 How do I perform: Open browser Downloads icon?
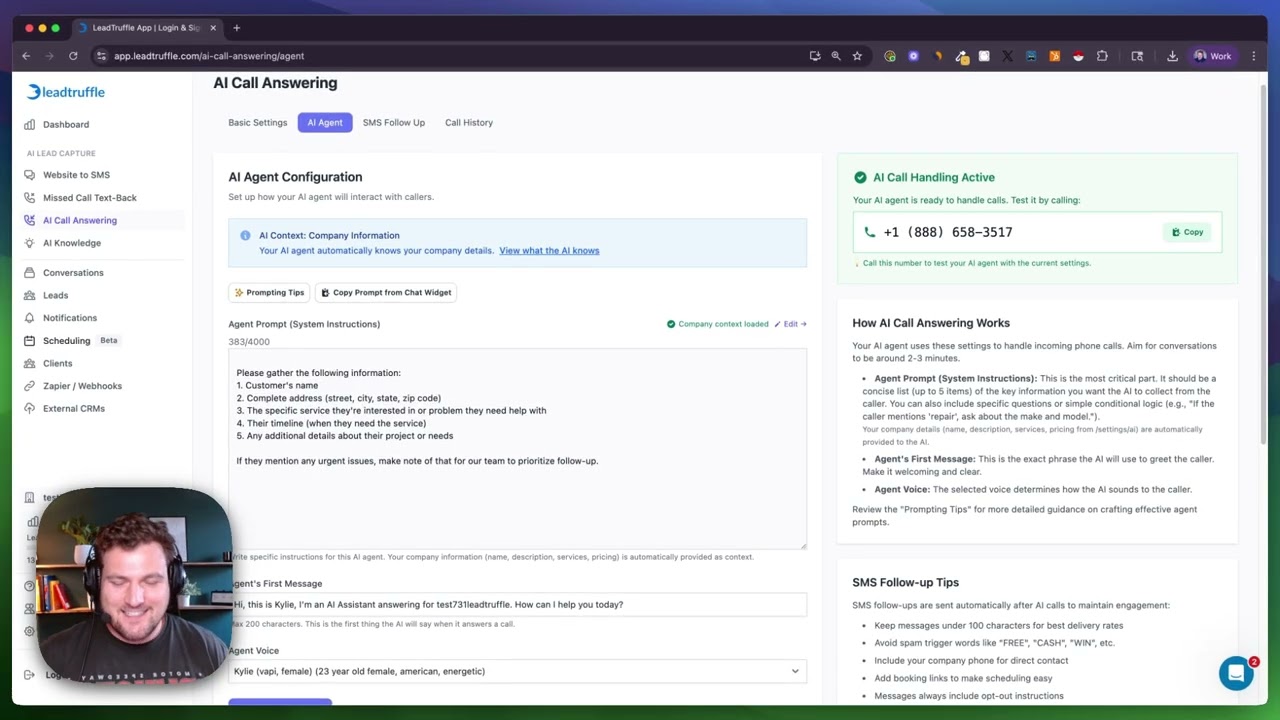[1172, 56]
